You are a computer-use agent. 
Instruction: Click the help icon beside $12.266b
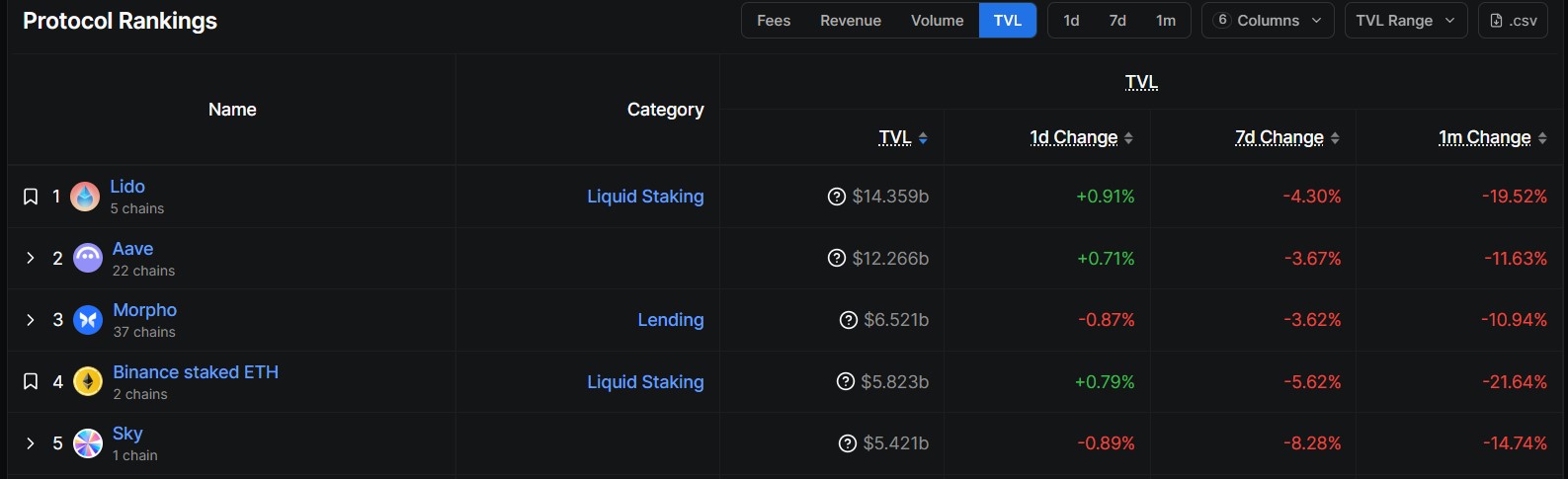tap(836, 259)
